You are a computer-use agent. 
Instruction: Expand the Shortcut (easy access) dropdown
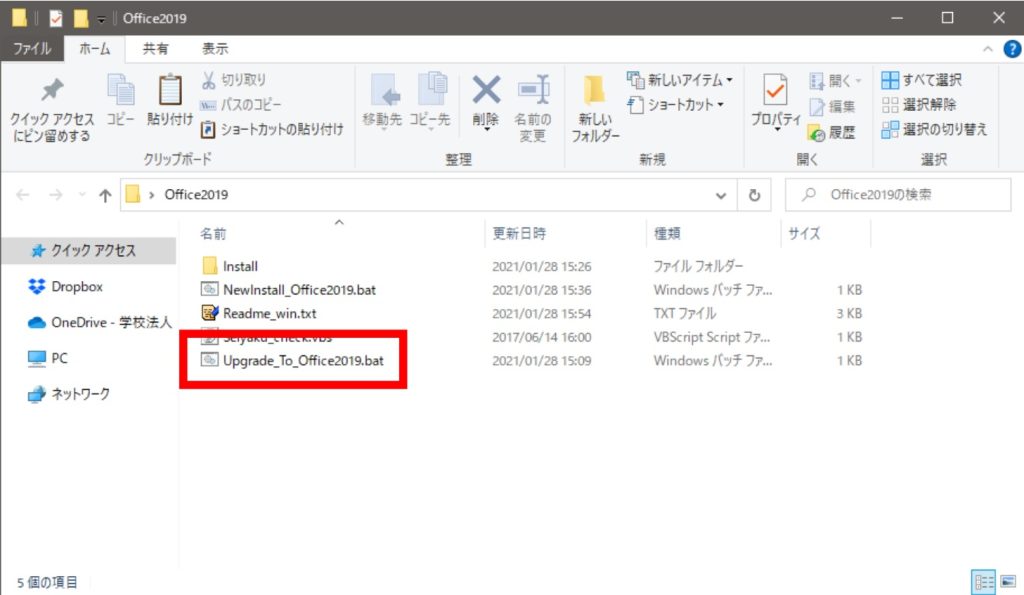720,105
